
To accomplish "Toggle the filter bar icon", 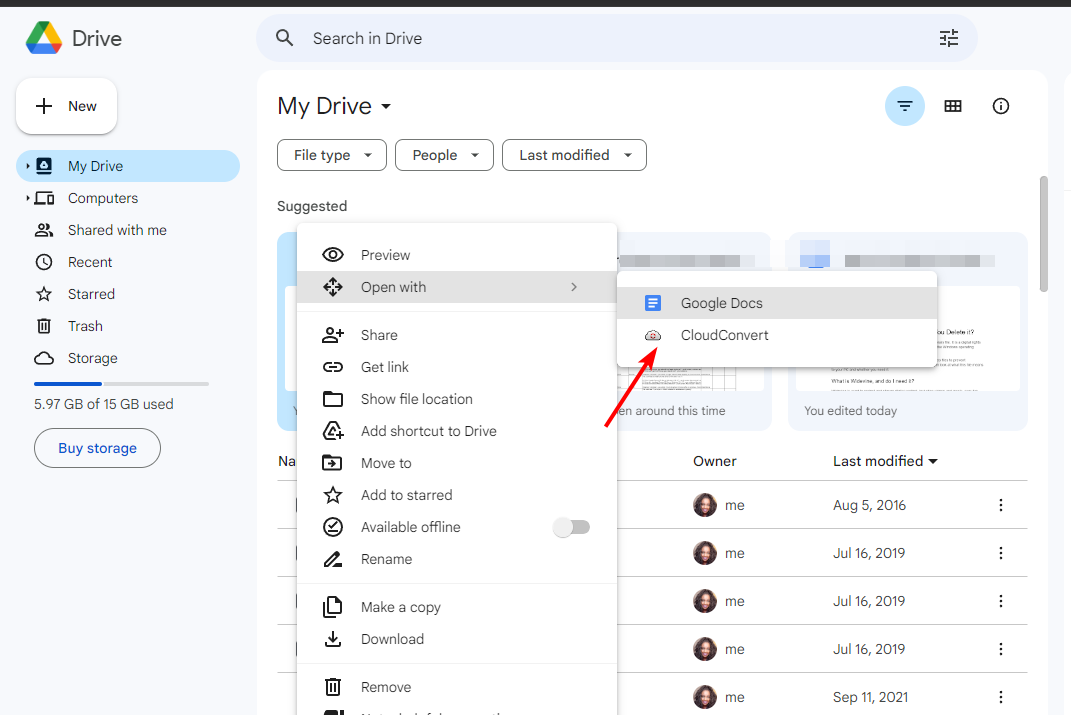I will click(x=905, y=106).
